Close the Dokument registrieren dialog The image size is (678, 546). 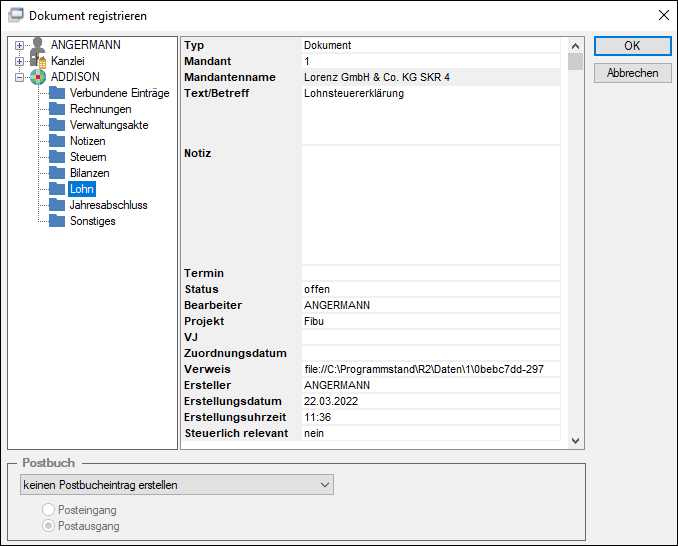pos(664,15)
